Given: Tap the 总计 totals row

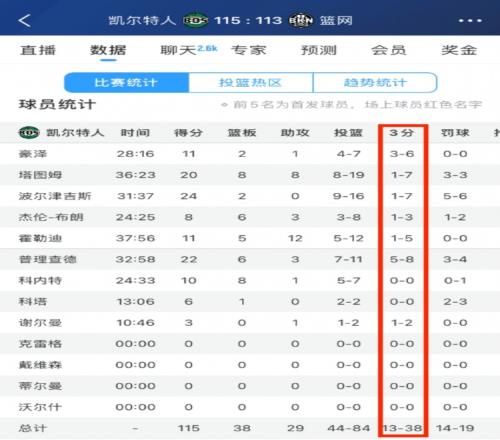Looking at the screenshot, I should (250, 428).
